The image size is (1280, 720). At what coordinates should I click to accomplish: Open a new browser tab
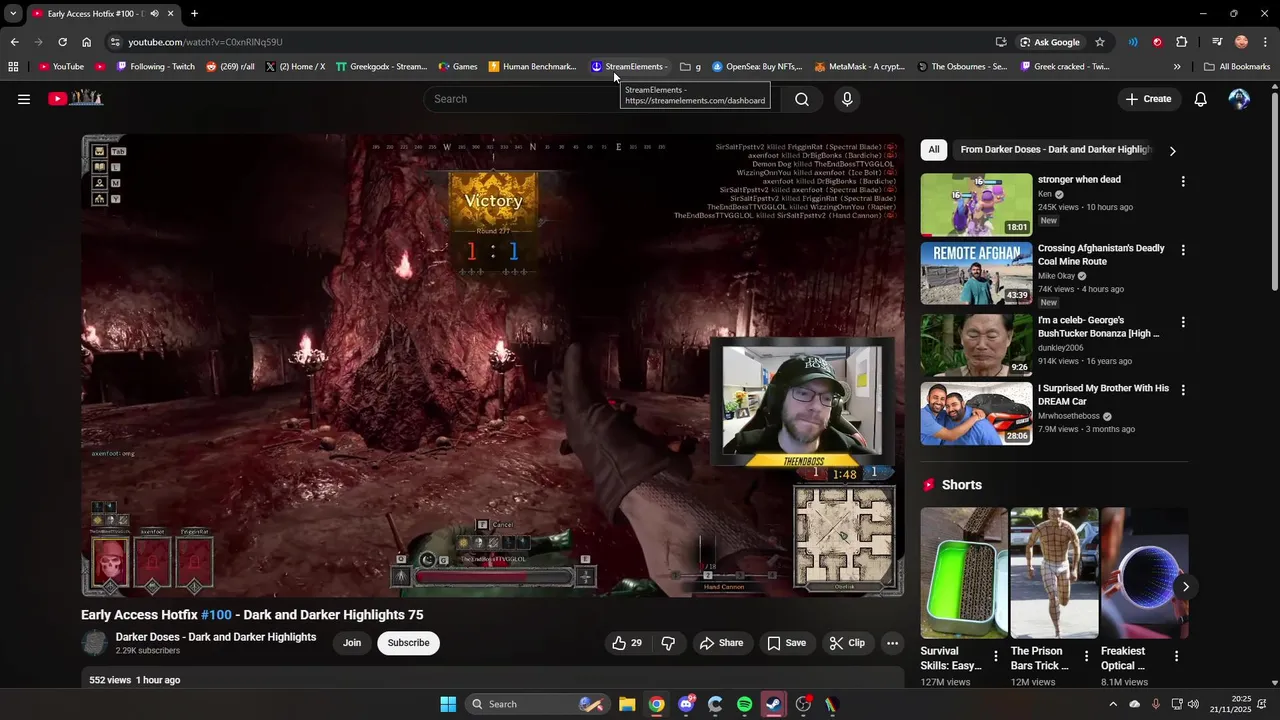pyautogui.click(x=194, y=14)
